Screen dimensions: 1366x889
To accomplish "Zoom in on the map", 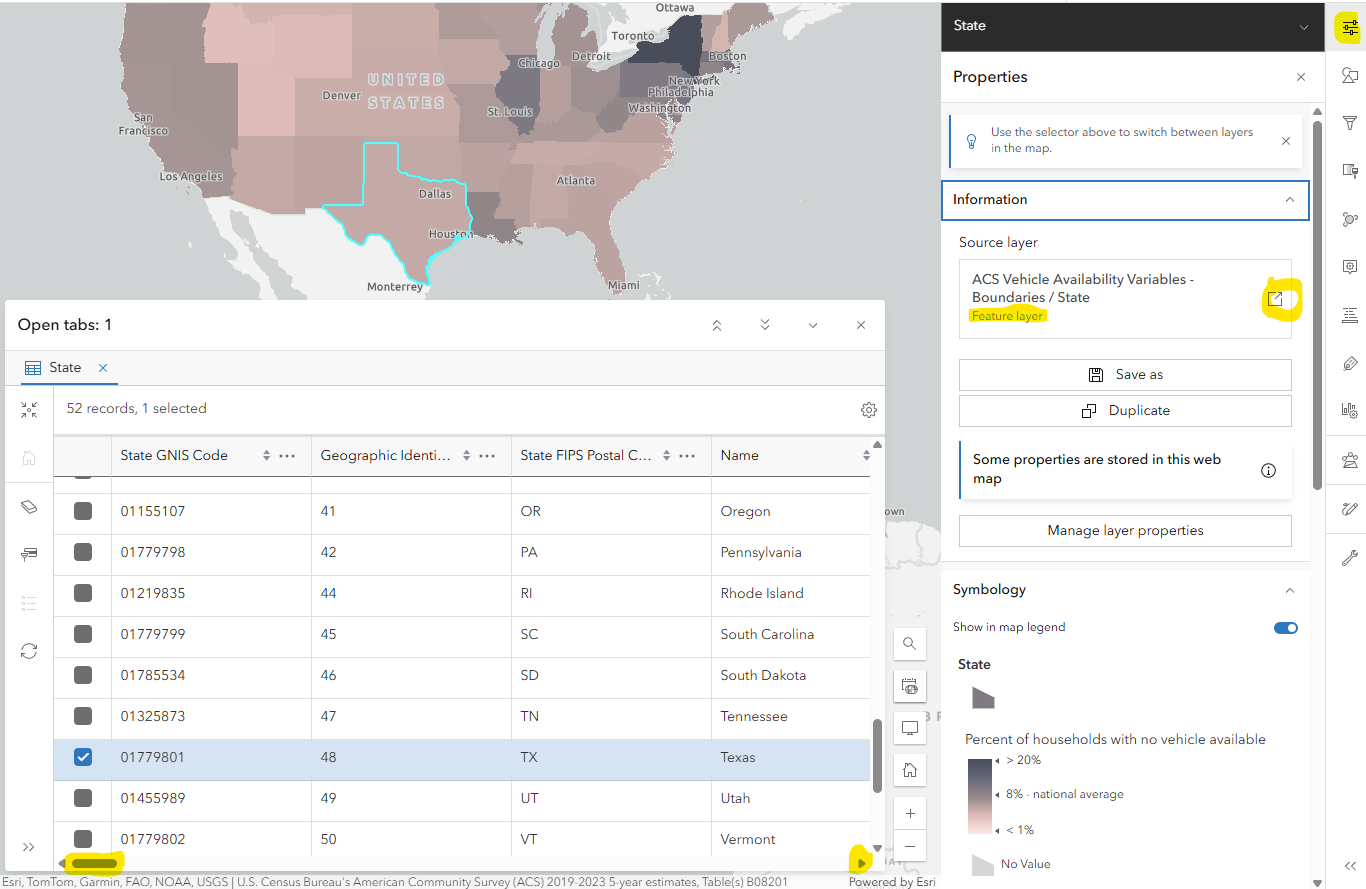I will [909, 814].
